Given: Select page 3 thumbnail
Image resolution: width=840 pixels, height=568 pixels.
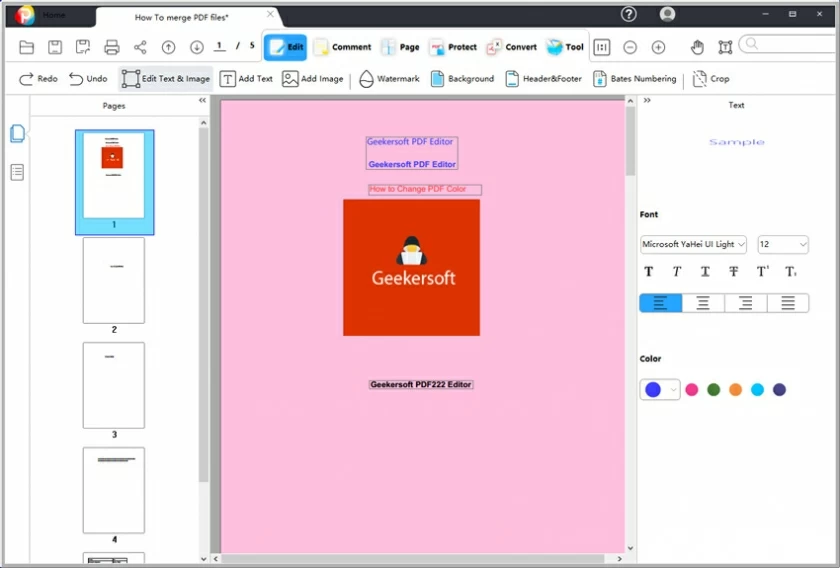Looking at the screenshot, I should (x=114, y=385).
